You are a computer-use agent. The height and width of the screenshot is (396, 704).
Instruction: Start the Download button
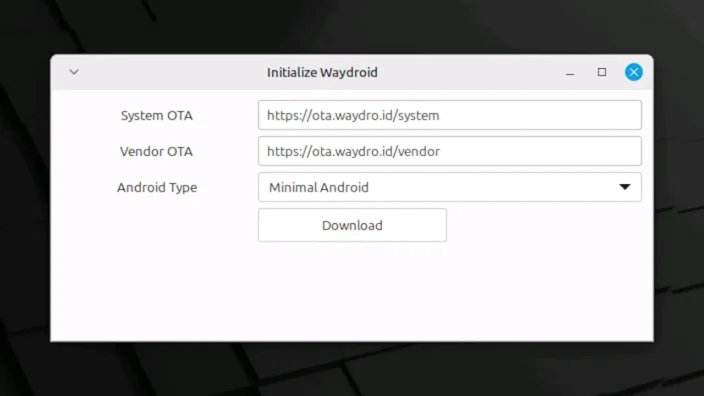tap(352, 225)
